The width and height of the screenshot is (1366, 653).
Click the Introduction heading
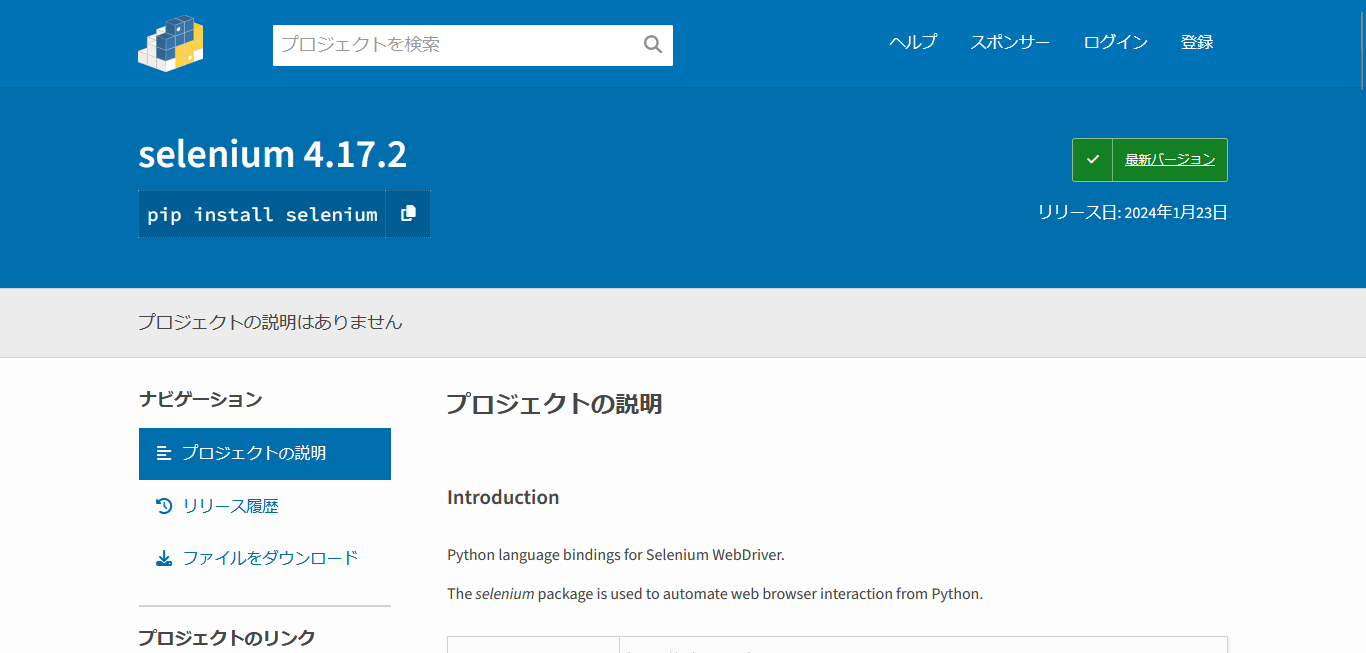[x=503, y=496]
